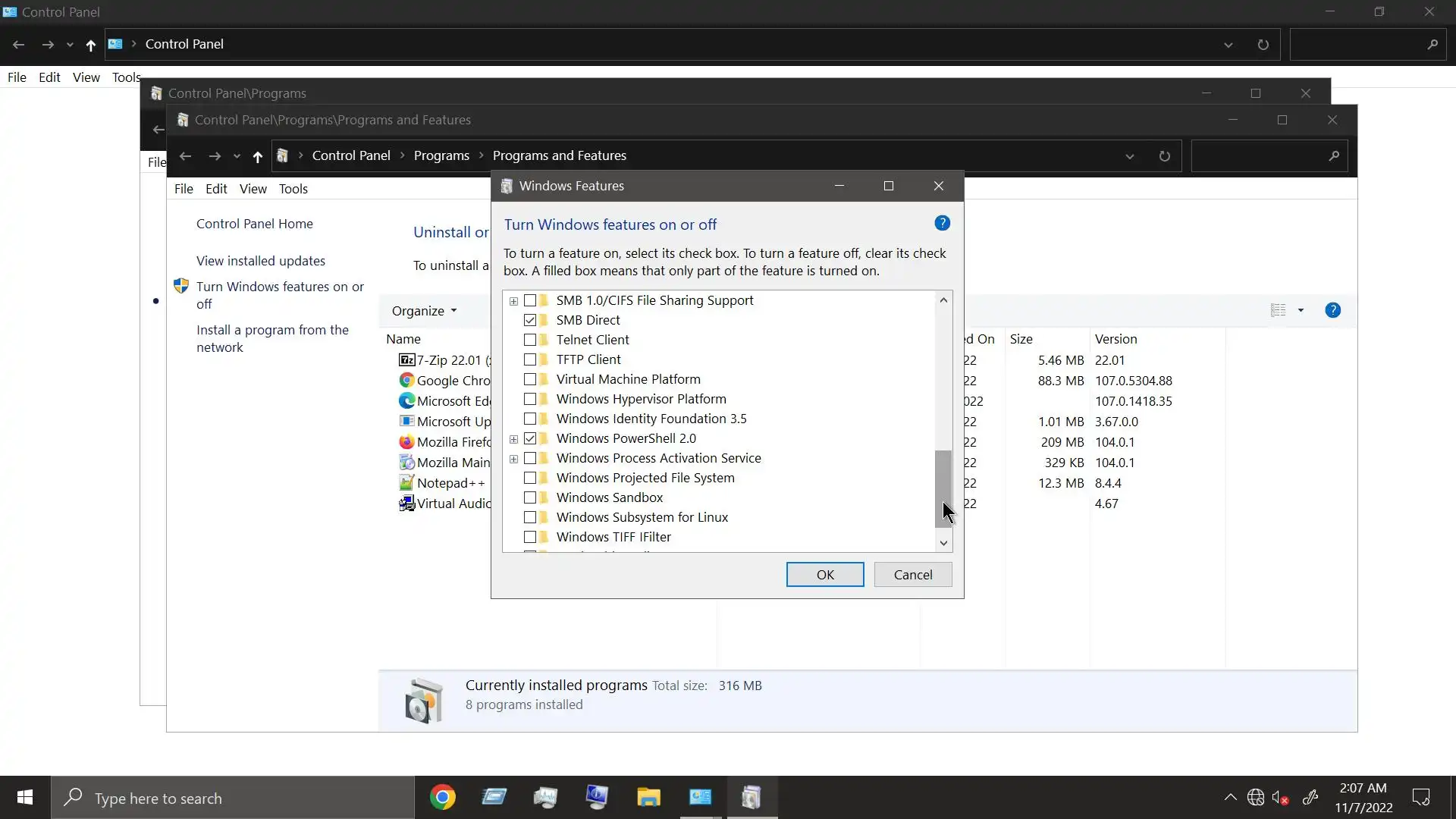Screen dimensions: 1456x819
Task: Open the notification center icon
Action: coord(1420,798)
